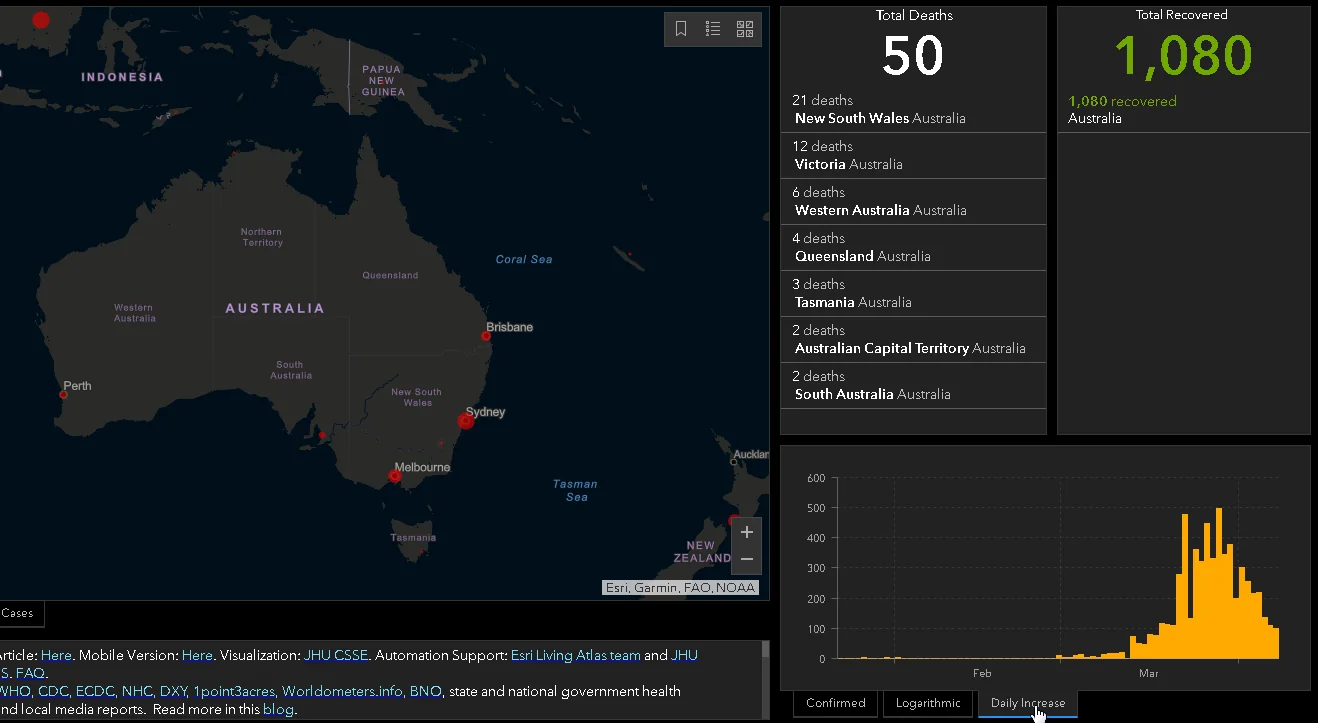Switch chart to Confirmed tab
This screenshot has height=723, width=1318.
(835, 703)
